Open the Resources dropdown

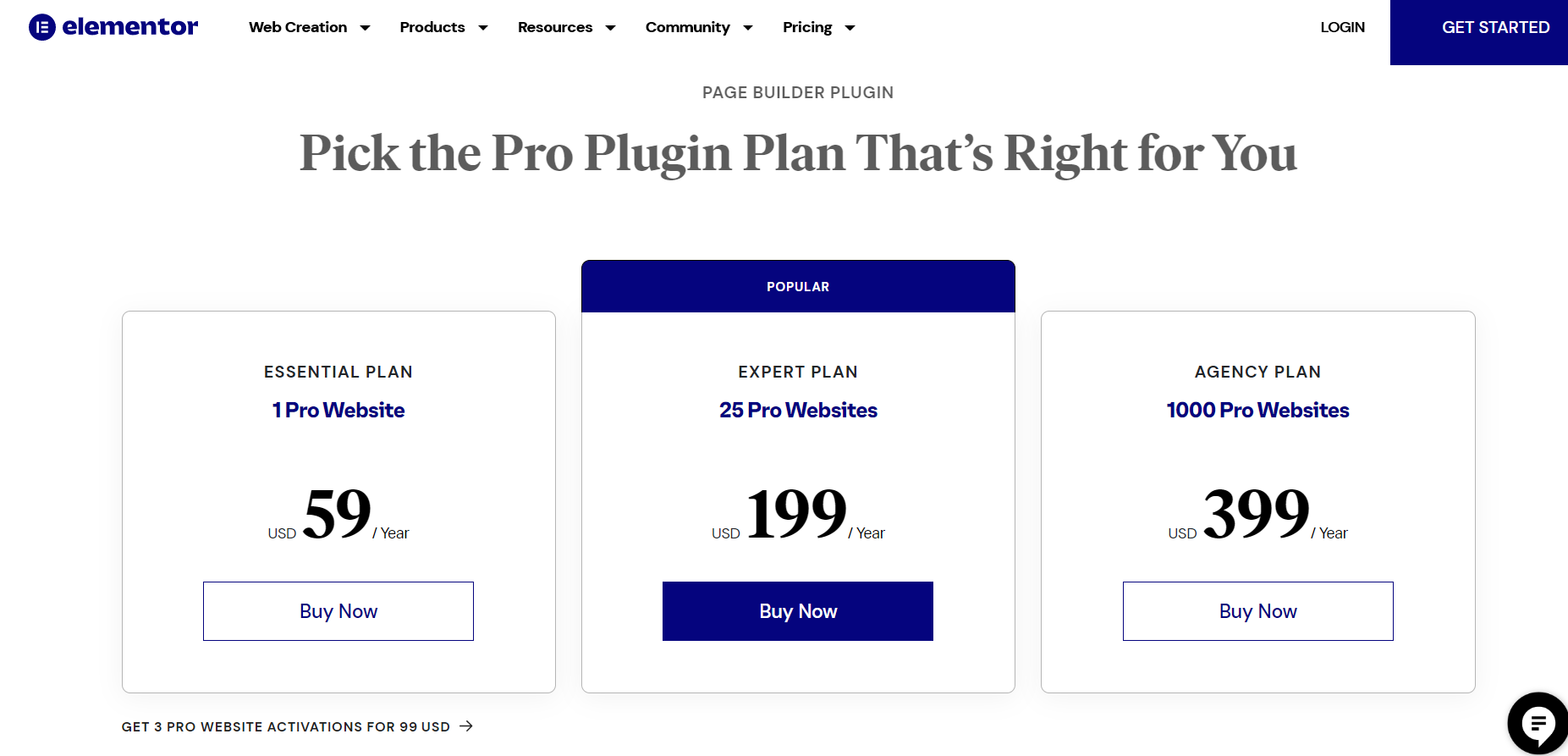pyautogui.click(x=611, y=27)
